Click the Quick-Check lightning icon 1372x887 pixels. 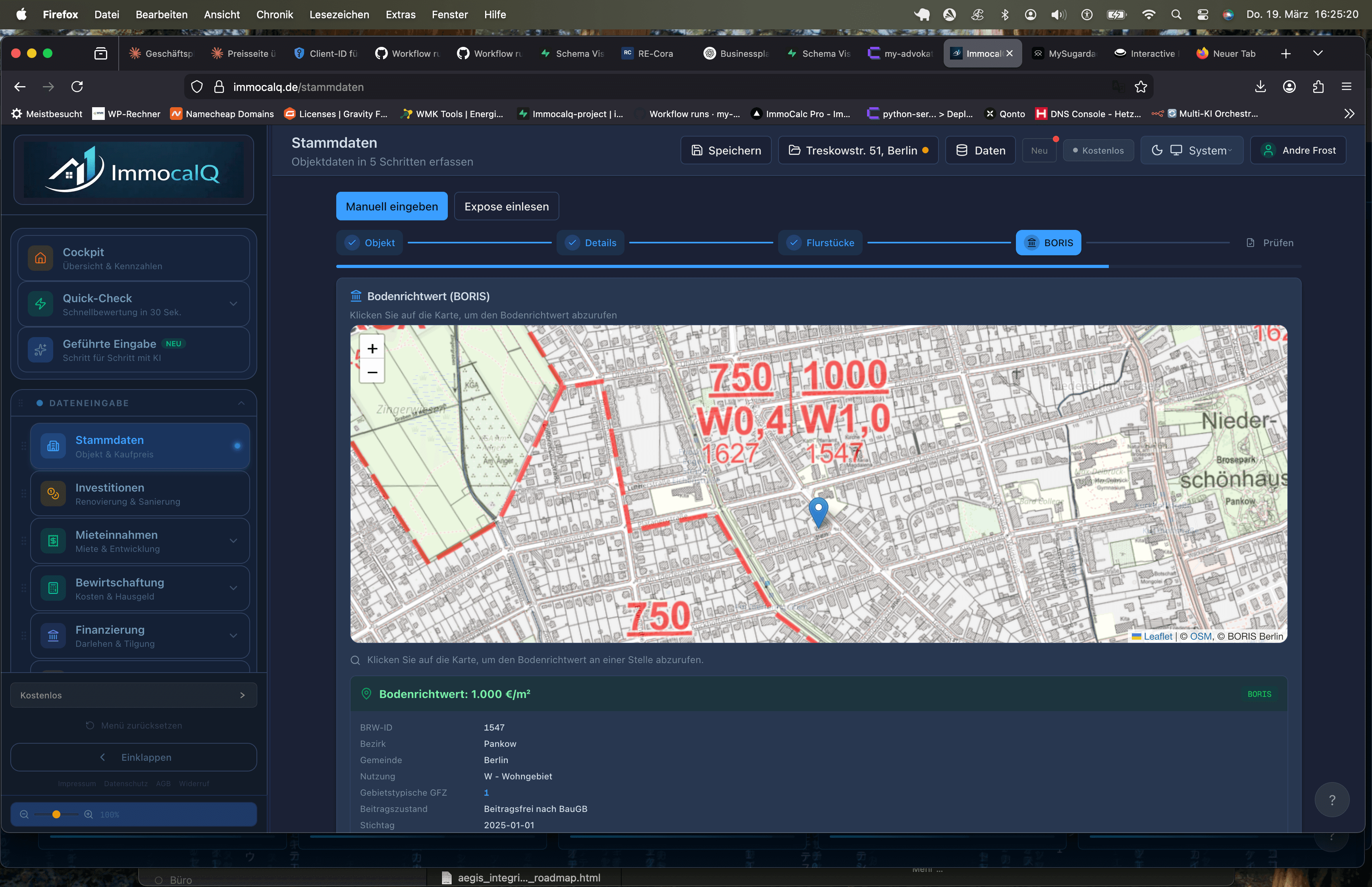[40, 304]
